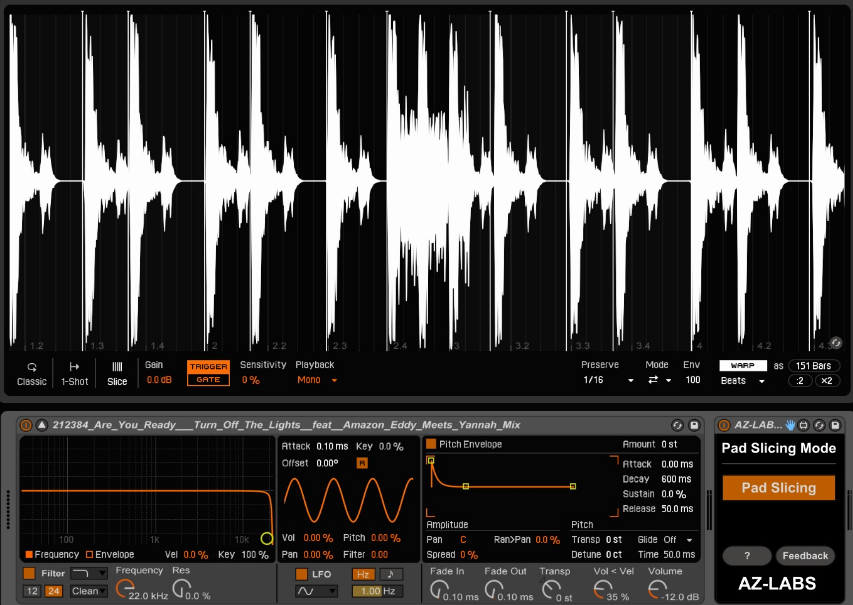The width and height of the screenshot is (853, 605).
Task: Click the LFO retrigger R button
Action: (361, 463)
